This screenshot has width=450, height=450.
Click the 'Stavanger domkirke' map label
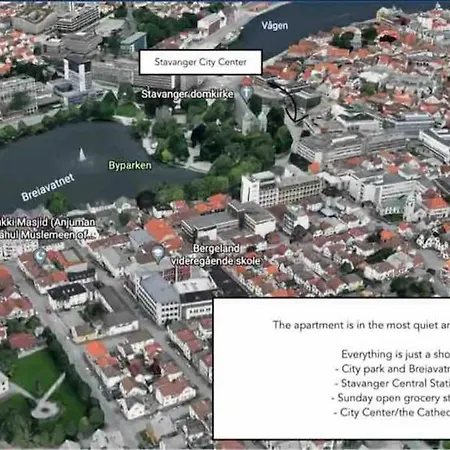[x=187, y=94]
